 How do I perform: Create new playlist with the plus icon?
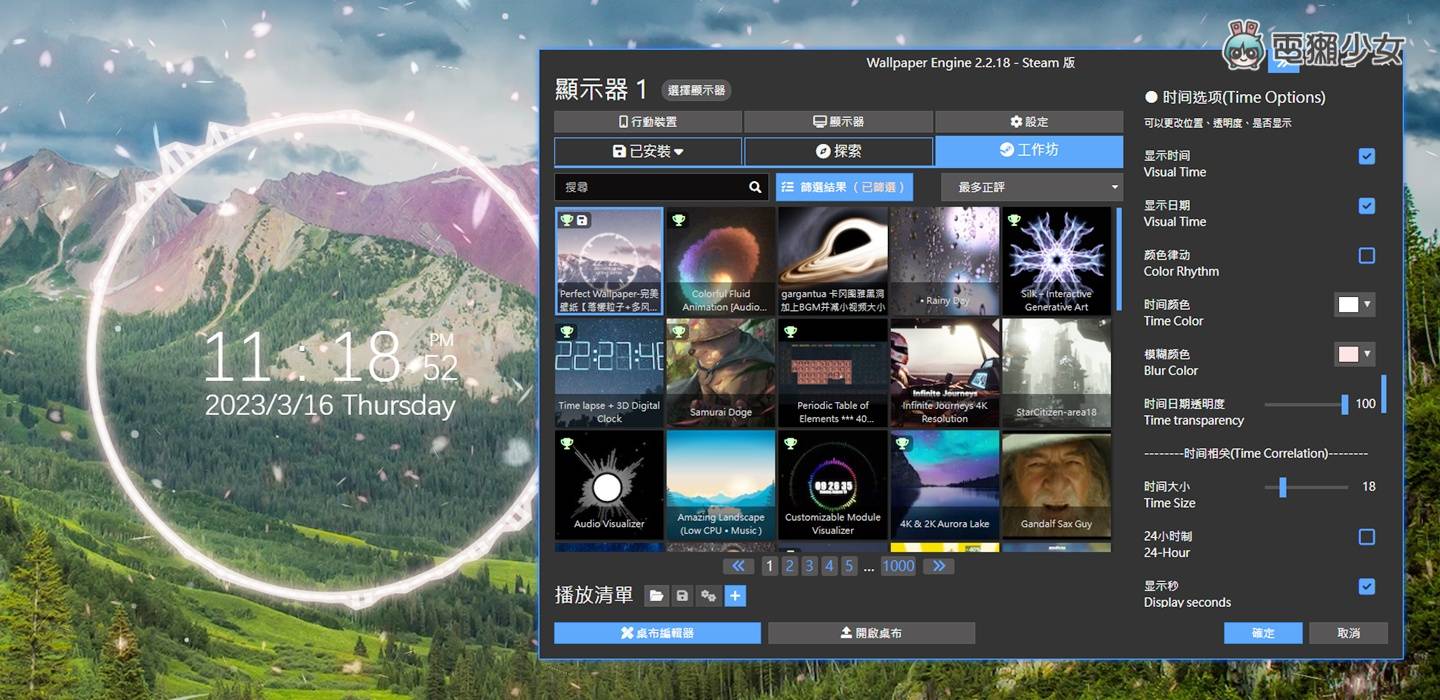[x=735, y=595]
